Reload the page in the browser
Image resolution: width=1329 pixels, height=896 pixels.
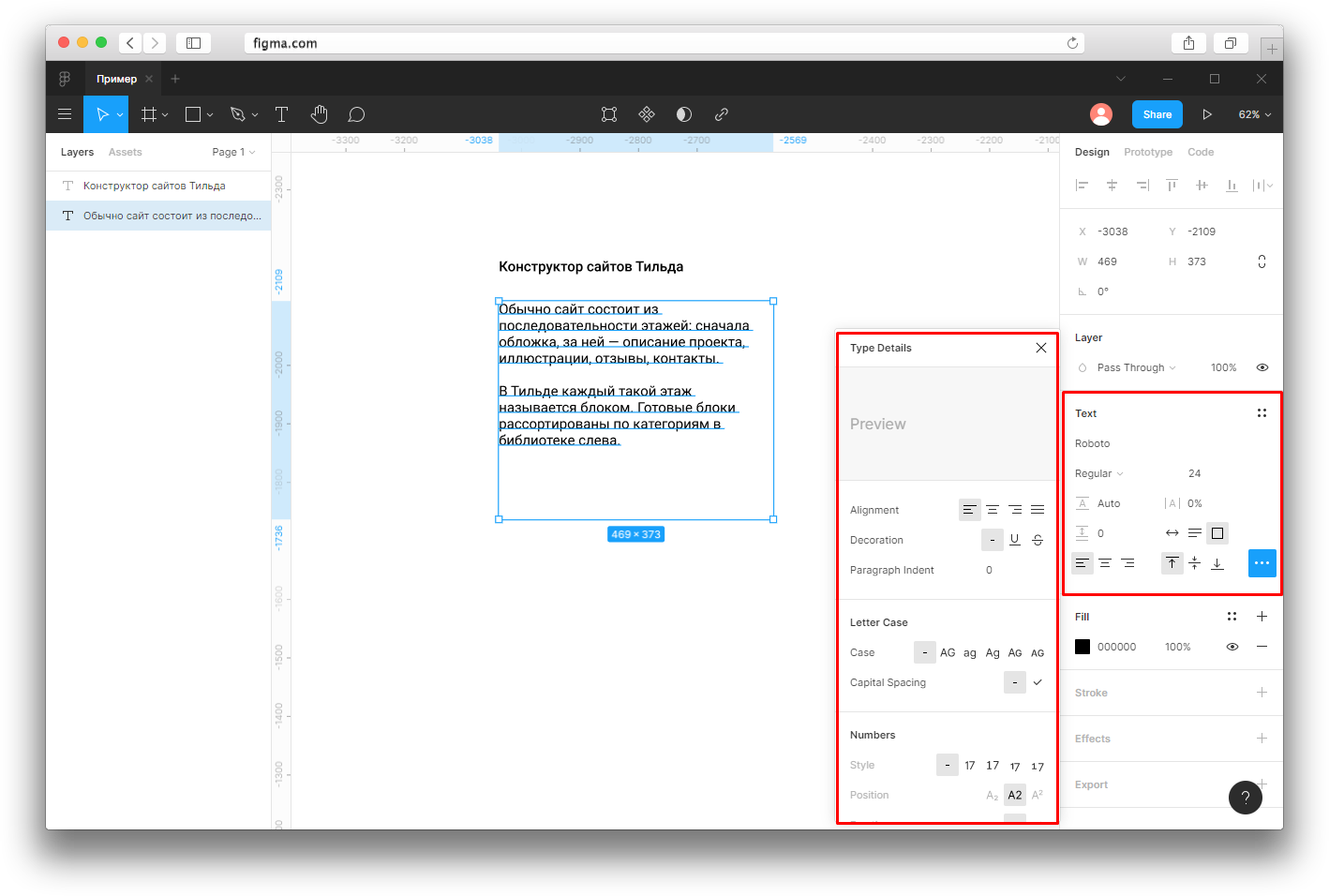pyautogui.click(x=1072, y=43)
